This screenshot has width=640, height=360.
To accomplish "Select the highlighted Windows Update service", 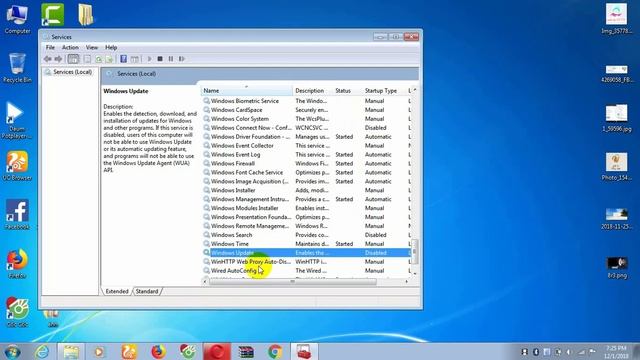I will [x=306, y=253].
